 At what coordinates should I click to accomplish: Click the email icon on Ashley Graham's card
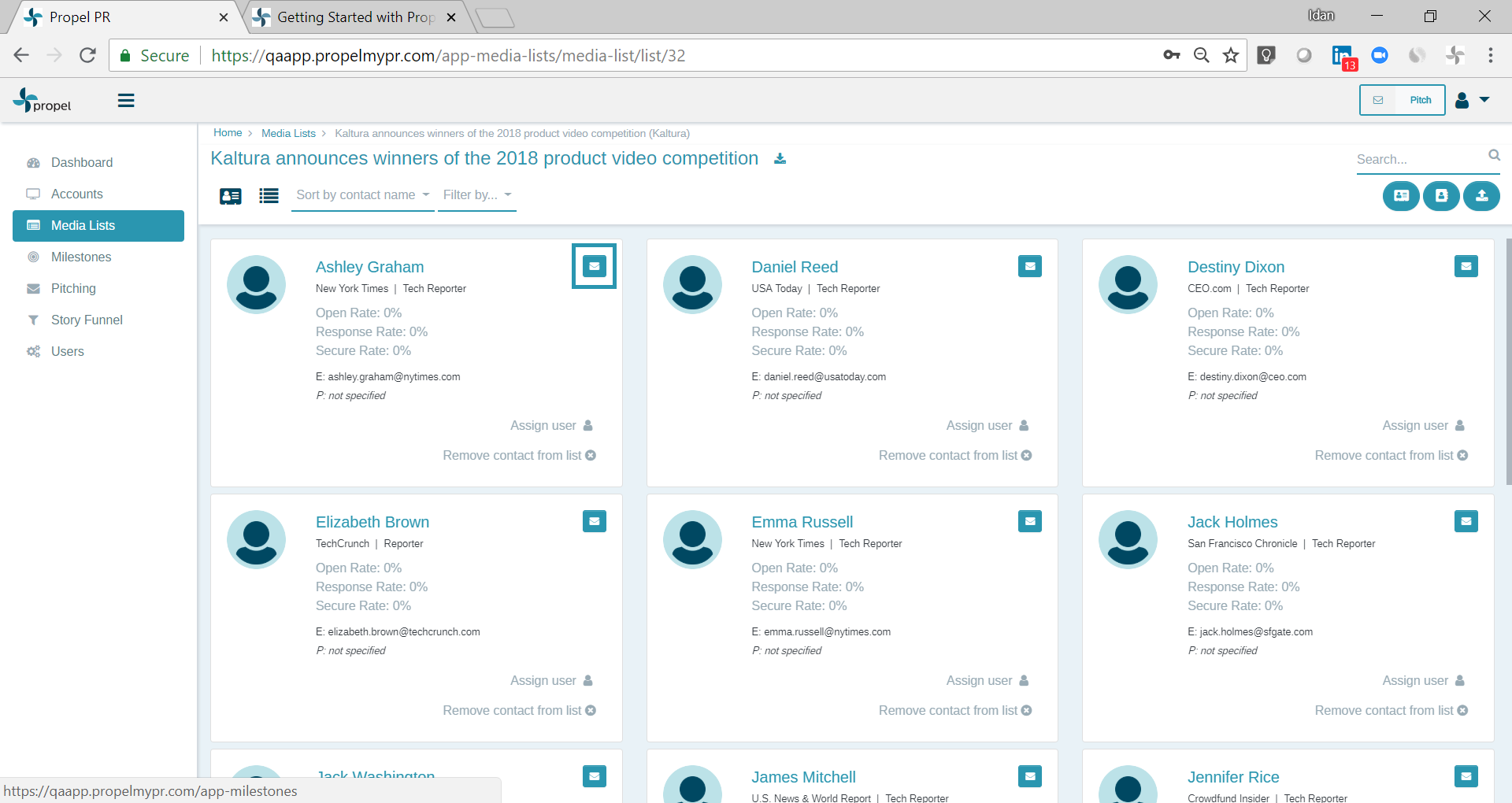595,266
